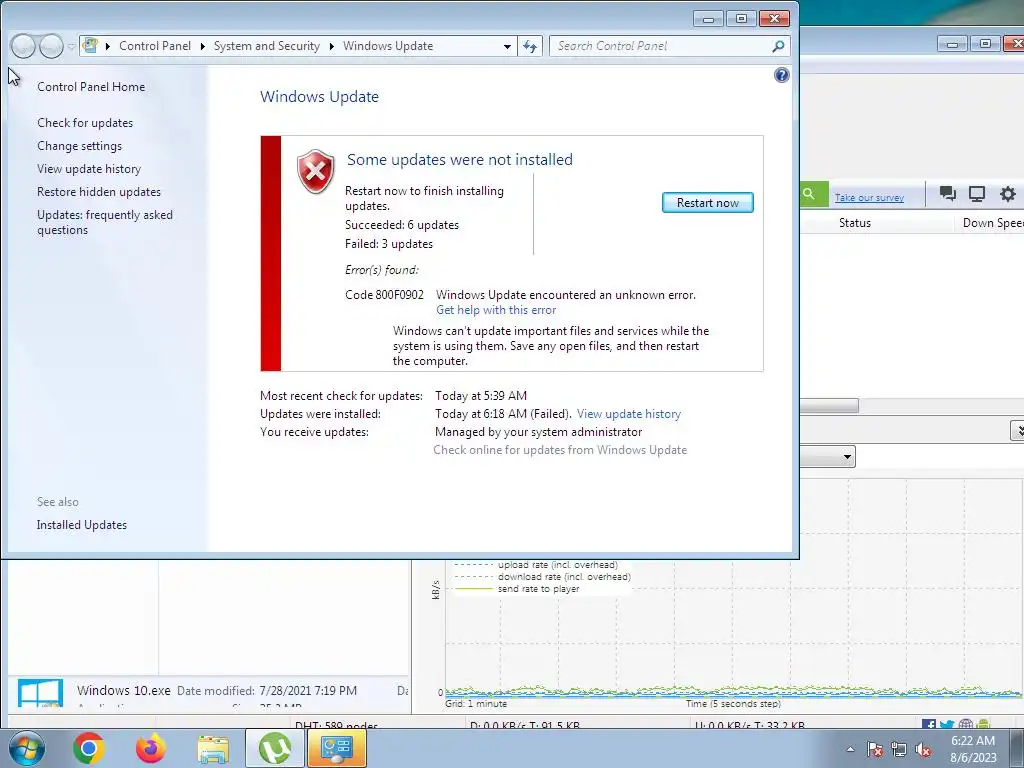
Task: Open uTorrent settings gear icon
Action: coord(1008,193)
